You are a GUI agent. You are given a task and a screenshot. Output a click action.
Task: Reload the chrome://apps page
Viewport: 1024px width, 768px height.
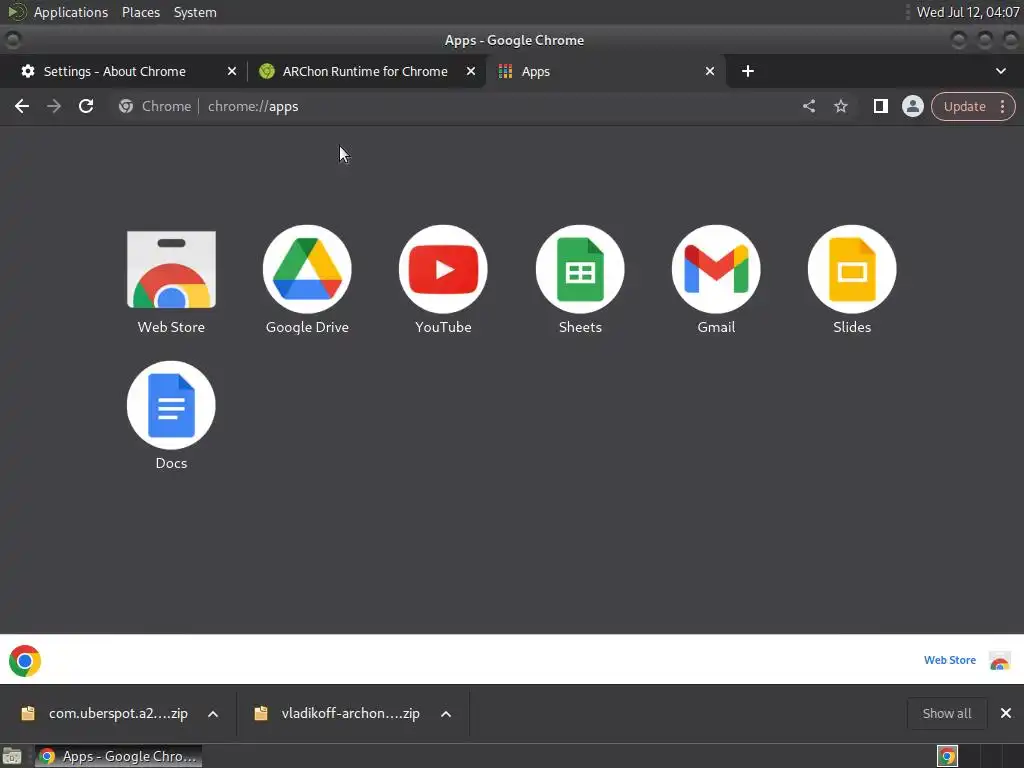86,106
